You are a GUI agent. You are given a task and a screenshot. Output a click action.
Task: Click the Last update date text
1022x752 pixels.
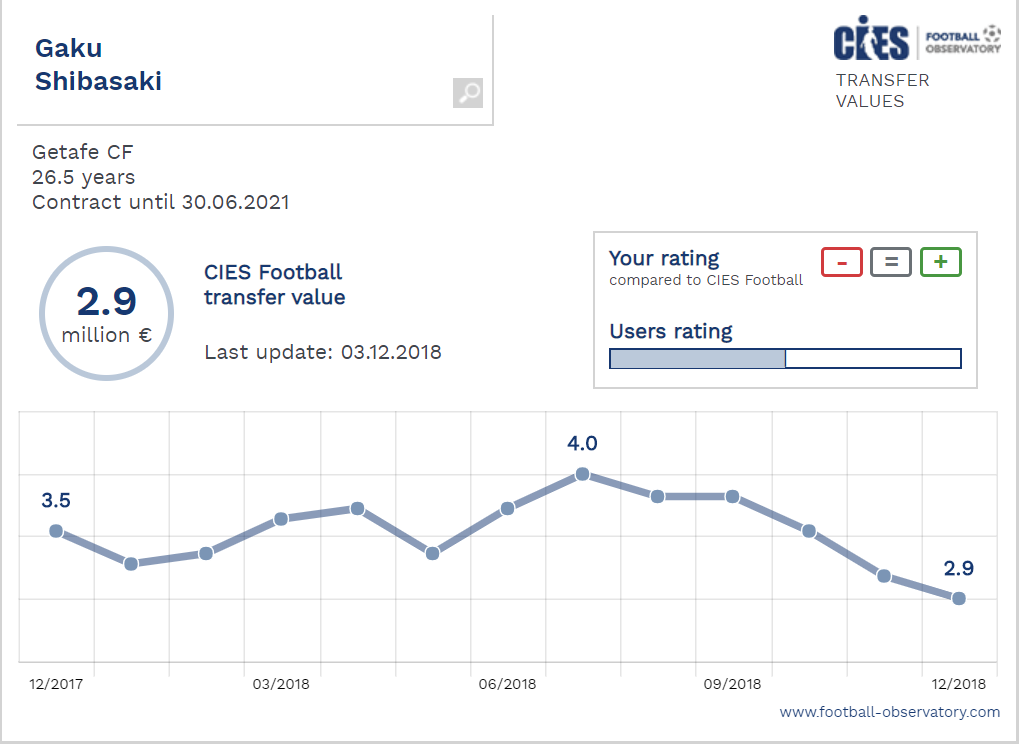pyautogui.click(x=322, y=352)
